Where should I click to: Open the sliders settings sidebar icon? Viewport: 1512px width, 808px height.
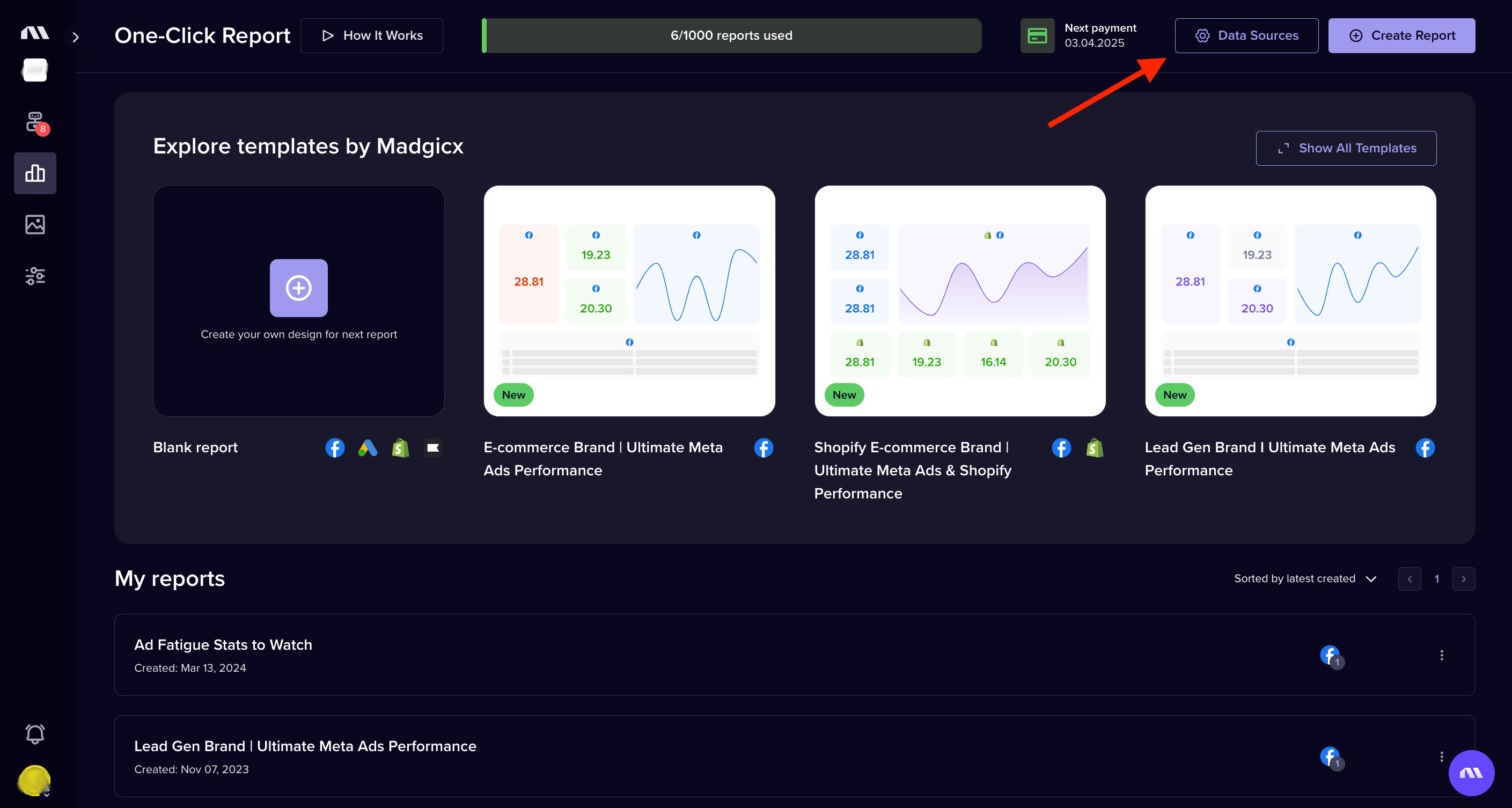pyautogui.click(x=35, y=276)
